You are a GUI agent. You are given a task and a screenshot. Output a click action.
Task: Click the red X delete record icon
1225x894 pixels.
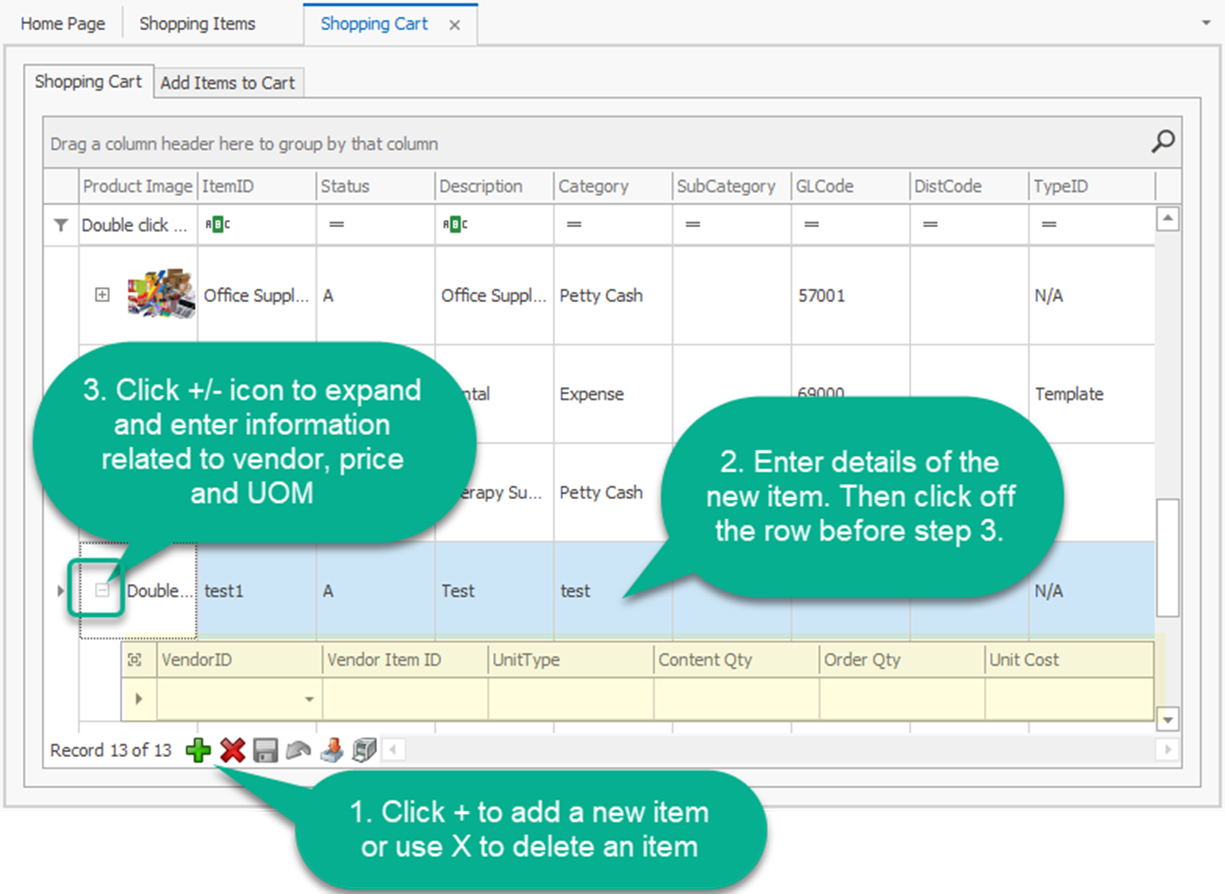click(233, 750)
